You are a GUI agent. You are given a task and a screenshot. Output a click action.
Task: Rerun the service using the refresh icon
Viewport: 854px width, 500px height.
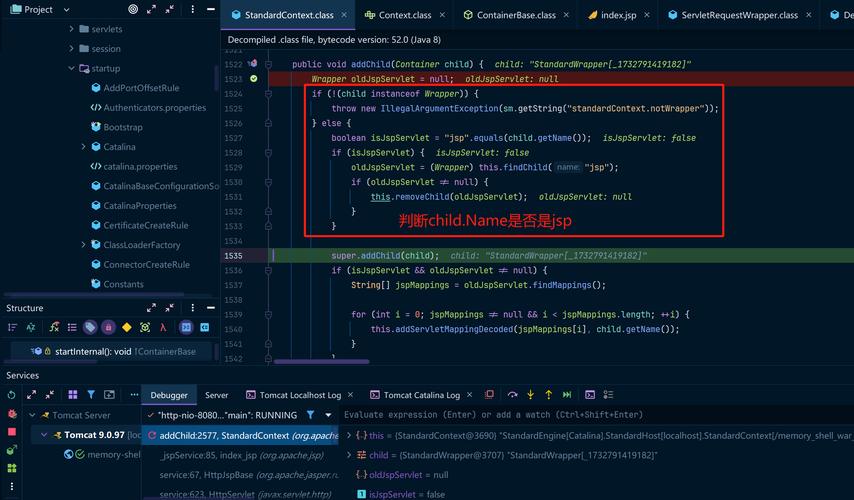12,395
